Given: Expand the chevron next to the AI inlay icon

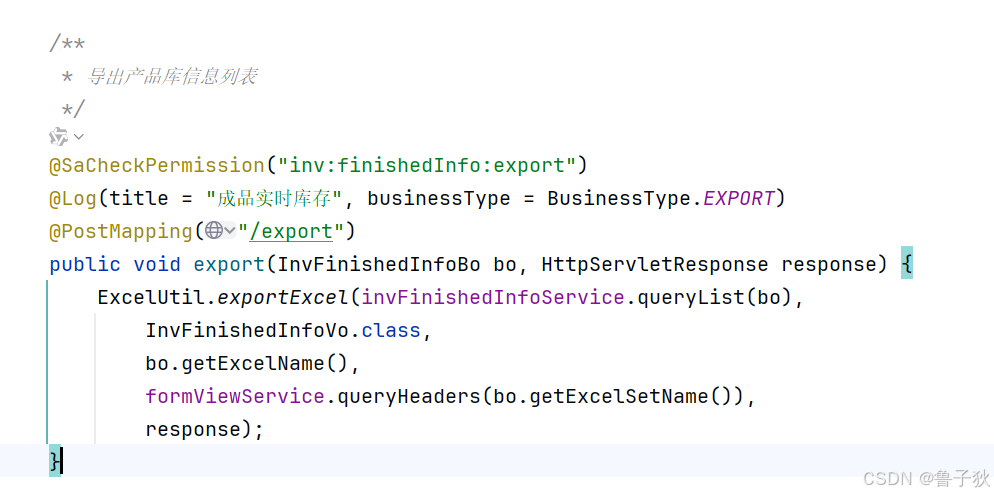Looking at the screenshot, I should pyautogui.click(x=79, y=136).
